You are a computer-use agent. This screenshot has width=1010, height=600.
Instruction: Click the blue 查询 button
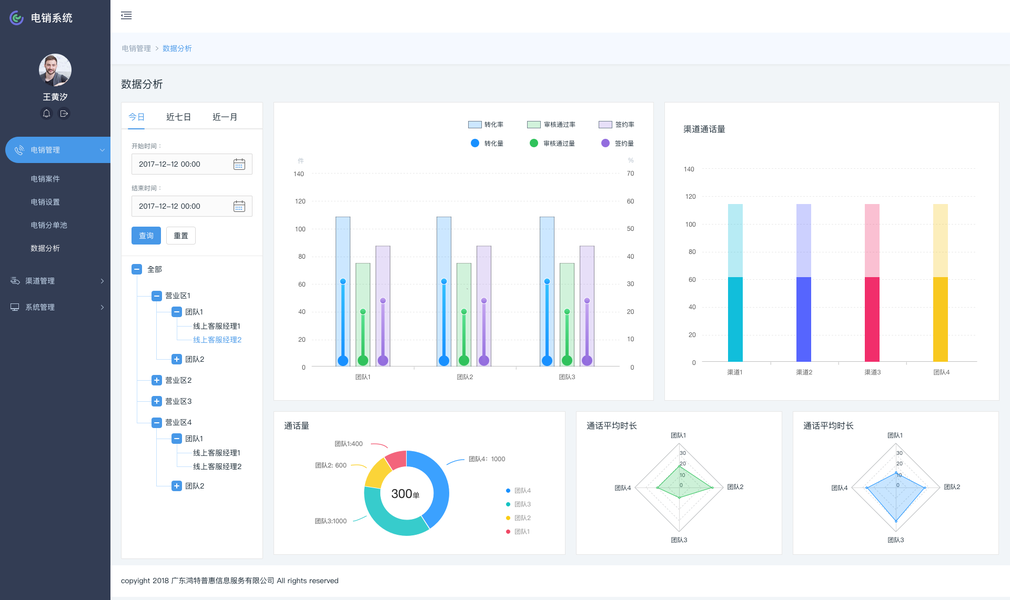tap(146, 236)
